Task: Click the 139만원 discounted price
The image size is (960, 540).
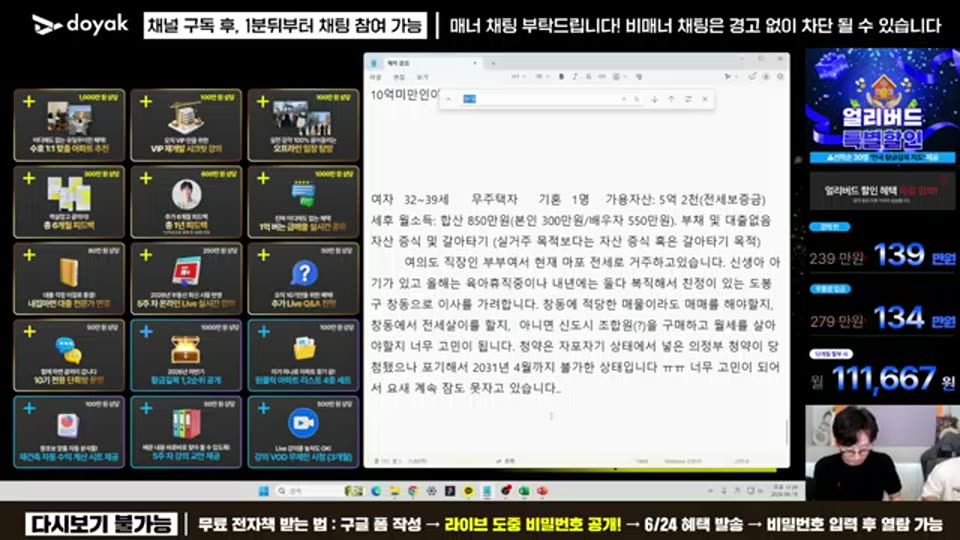Action: (x=914, y=255)
